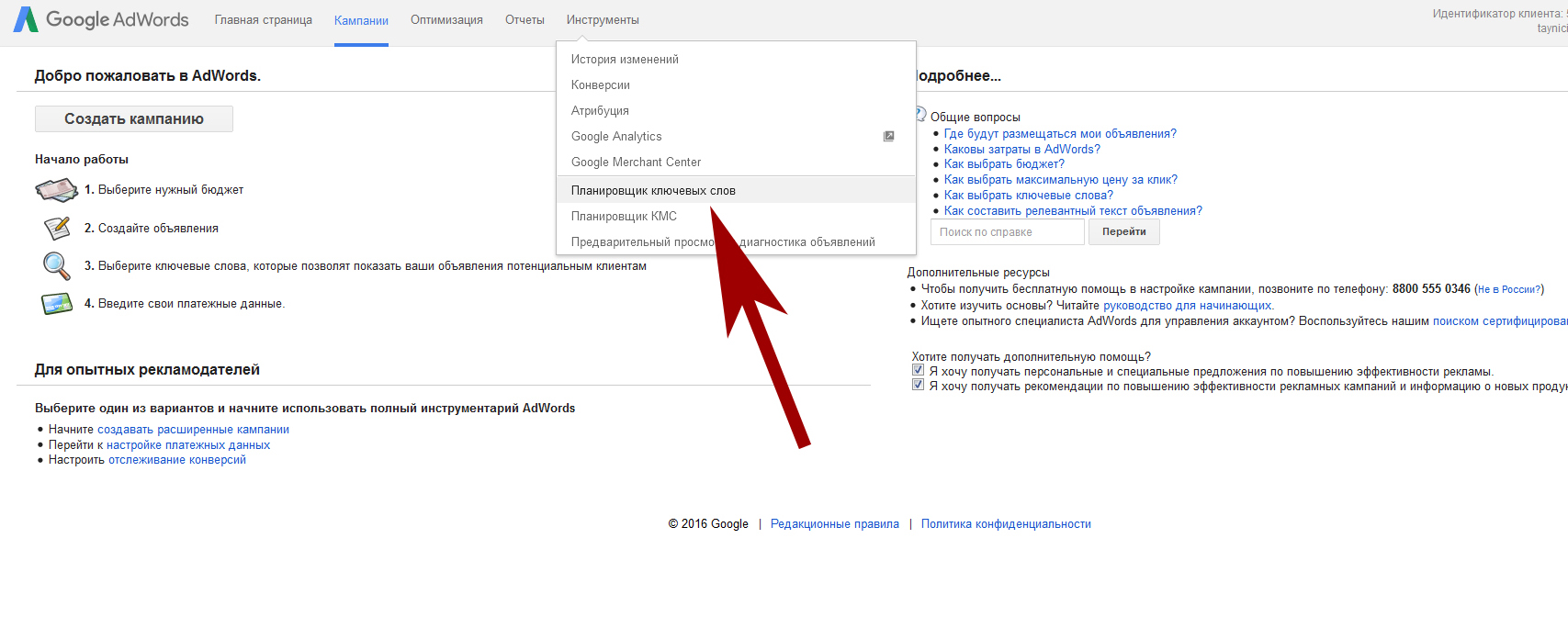This screenshot has height=617, width=1568.
Task: Open link Как выбрать бюджет?
Action: (x=1004, y=164)
